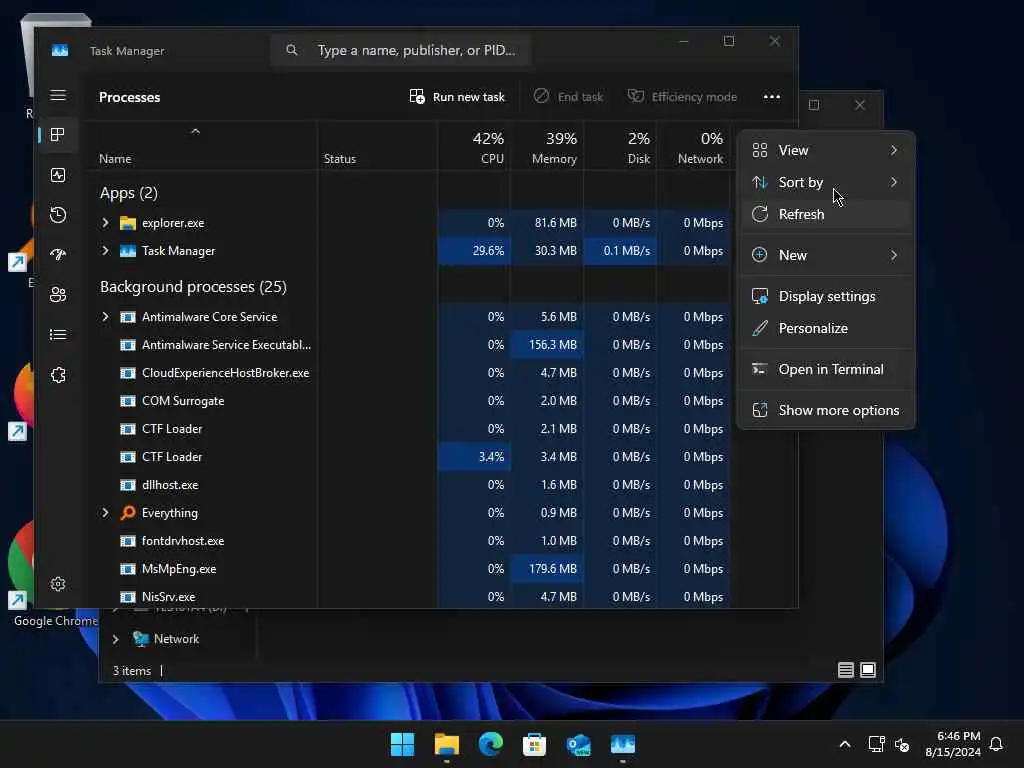Image resolution: width=1024 pixels, height=768 pixels.
Task: Open the Performance page icon in sidebar
Action: (x=58, y=175)
